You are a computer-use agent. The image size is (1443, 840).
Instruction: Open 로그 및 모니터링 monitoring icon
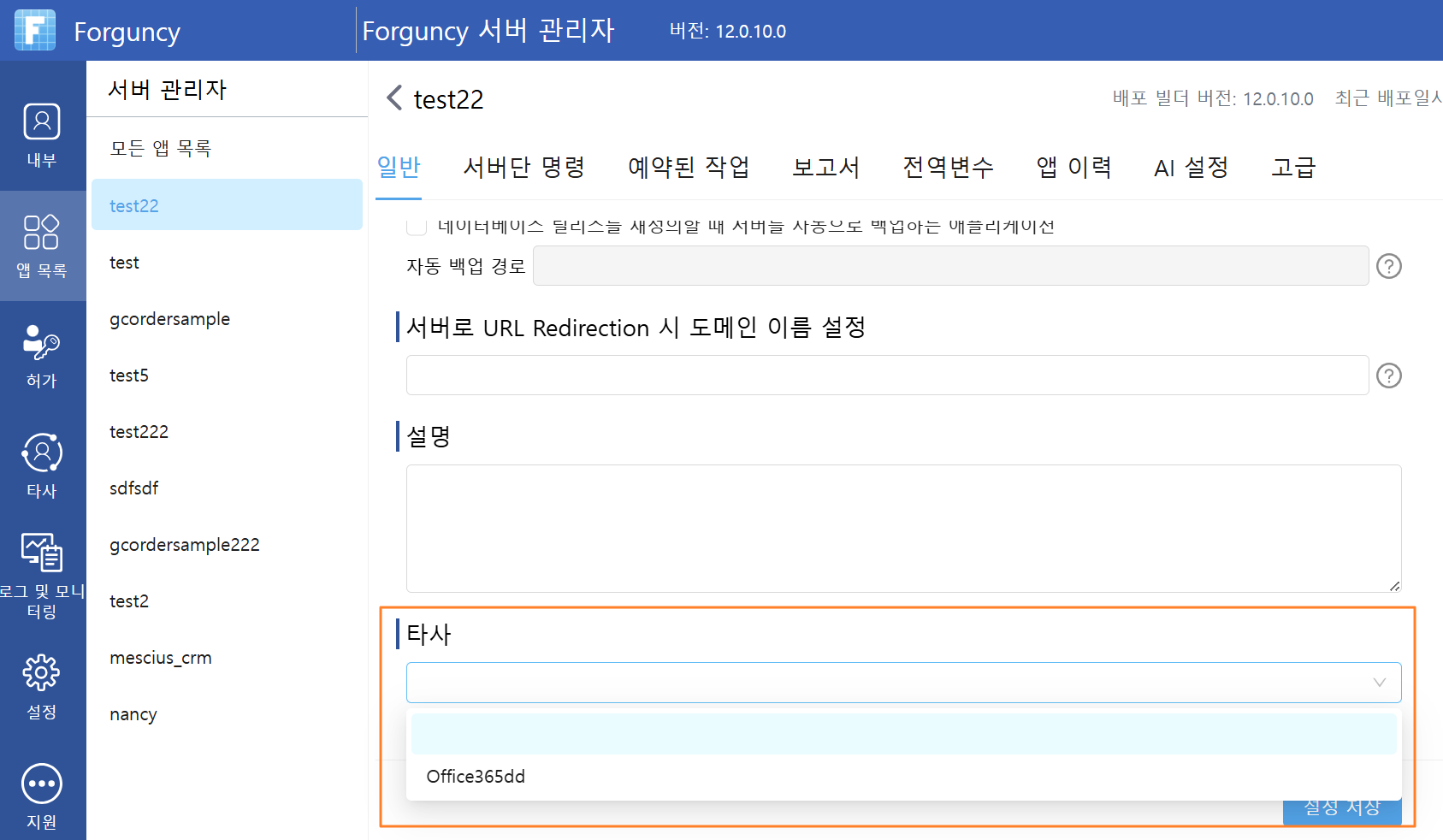(41, 552)
